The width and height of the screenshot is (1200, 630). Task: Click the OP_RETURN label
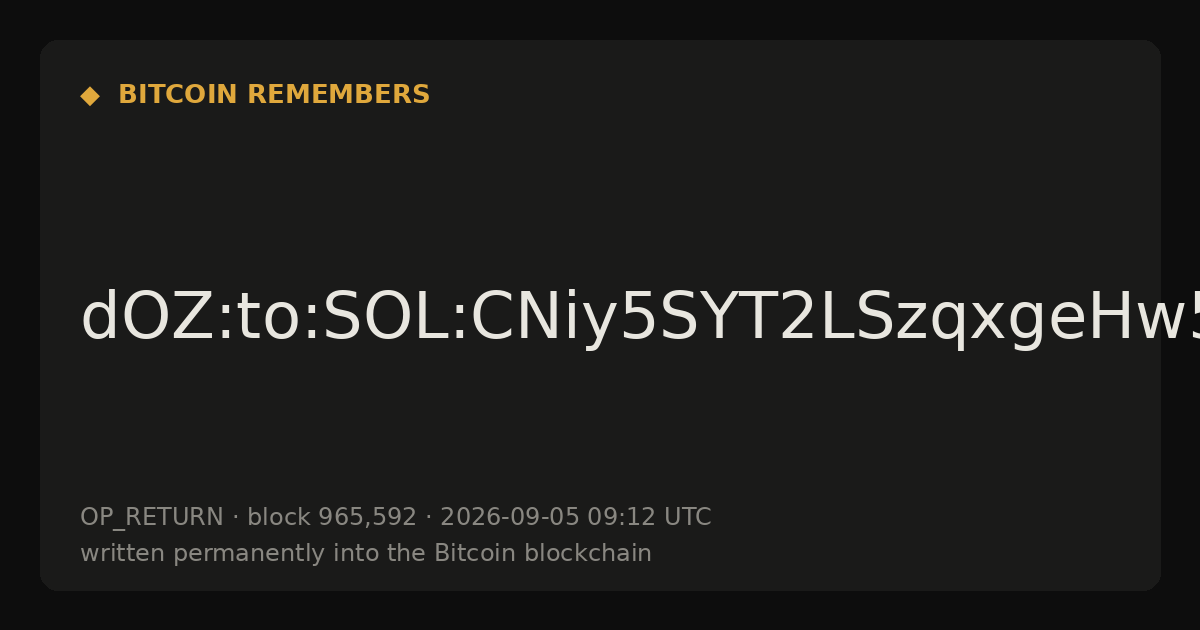point(152,518)
